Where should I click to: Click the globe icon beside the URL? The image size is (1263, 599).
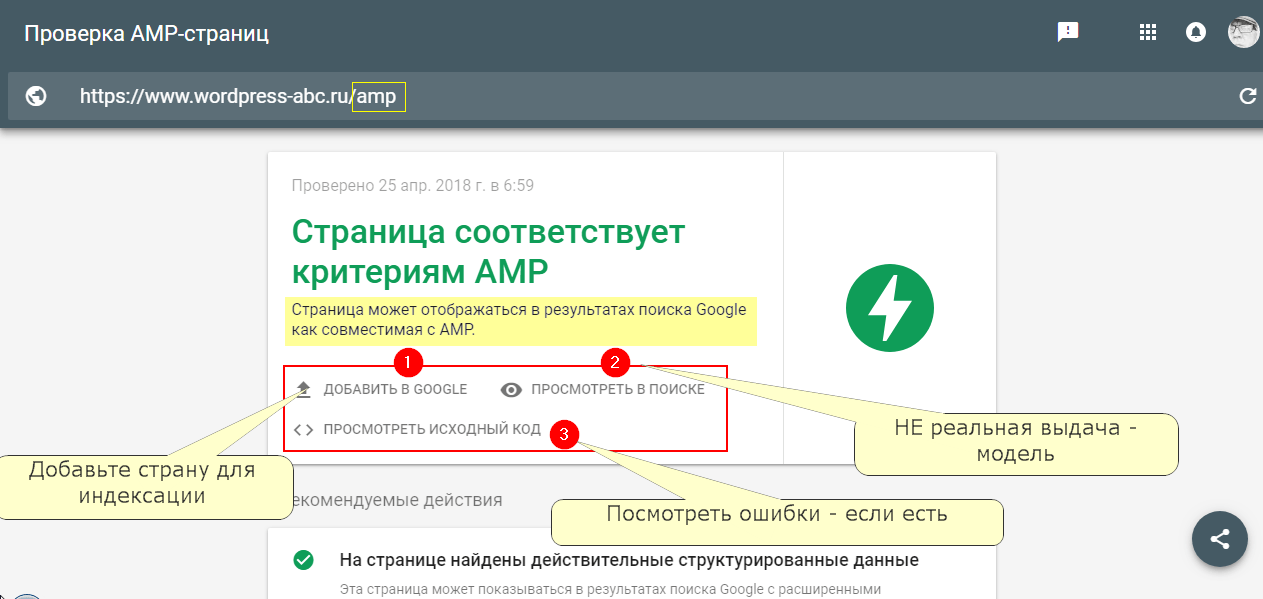pos(37,96)
